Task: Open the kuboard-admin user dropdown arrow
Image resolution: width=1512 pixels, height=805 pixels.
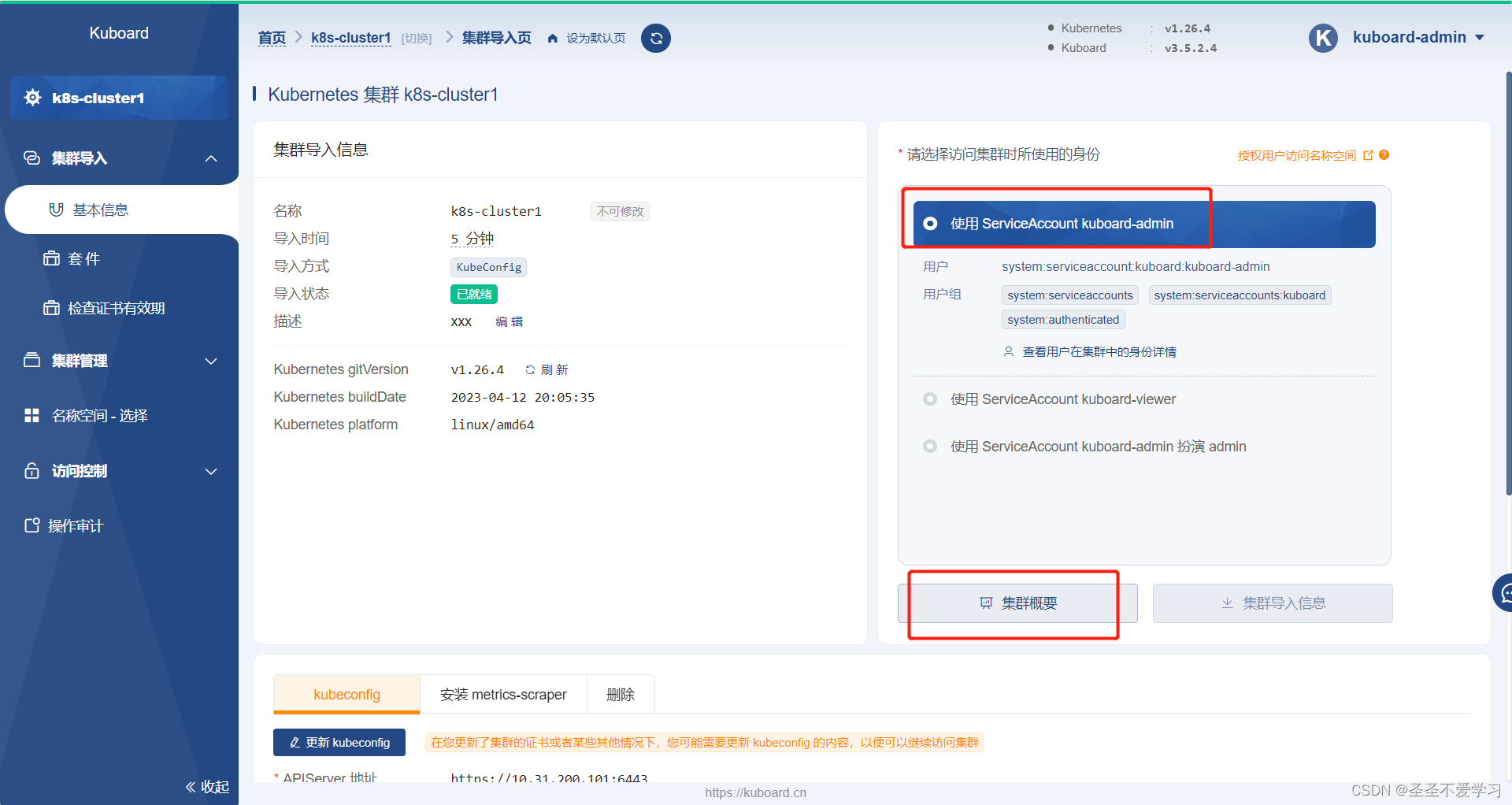Action: point(1479,38)
